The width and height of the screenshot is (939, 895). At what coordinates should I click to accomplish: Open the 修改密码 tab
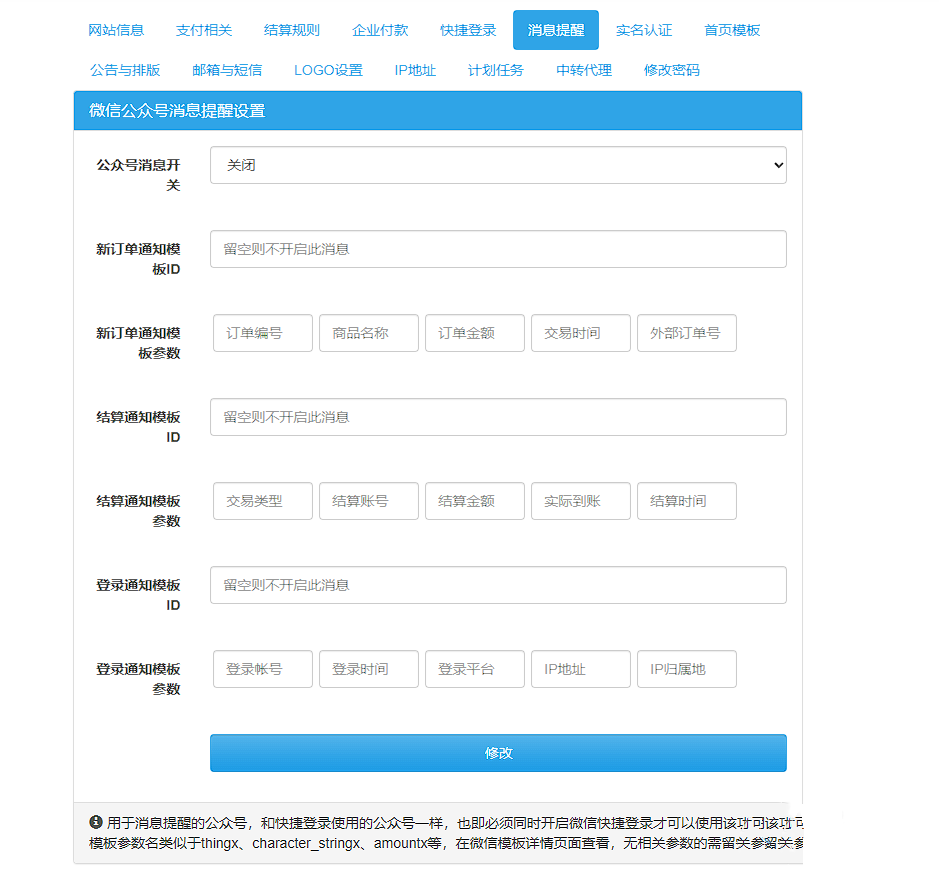(x=671, y=70)
